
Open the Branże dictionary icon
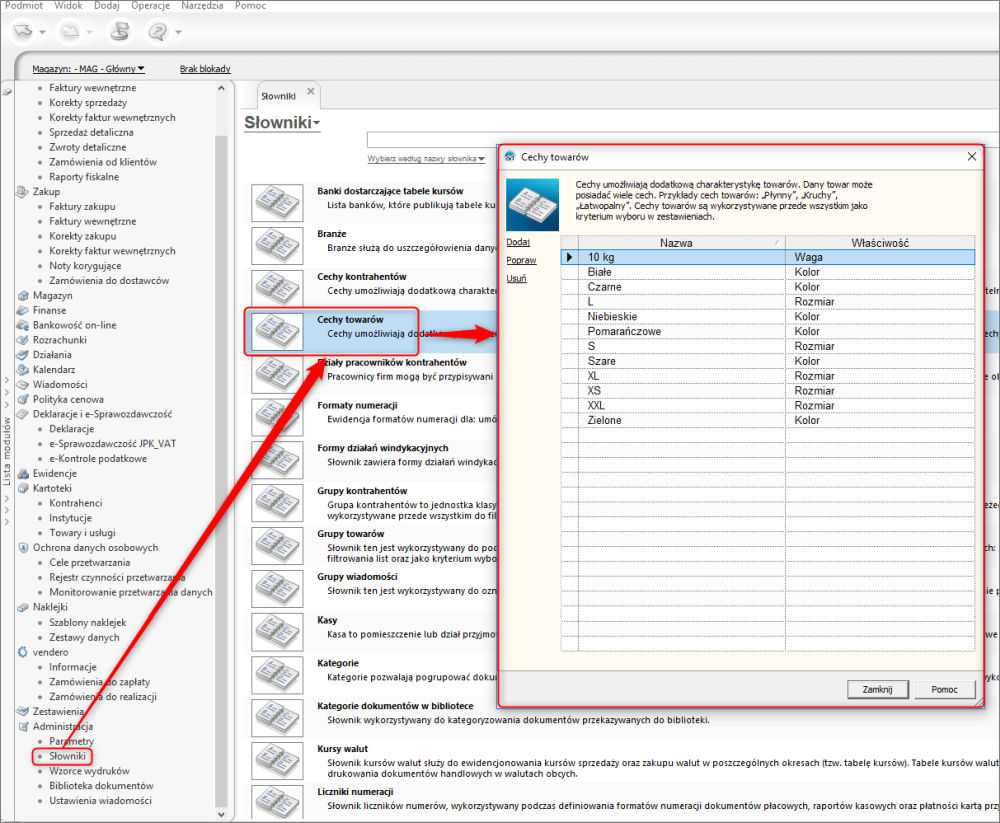click(x=277, y=246)
